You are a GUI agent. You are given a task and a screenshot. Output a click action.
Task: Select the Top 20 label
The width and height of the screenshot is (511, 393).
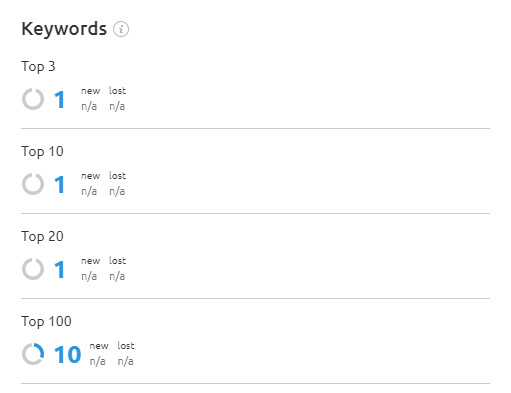pos(42,236)
